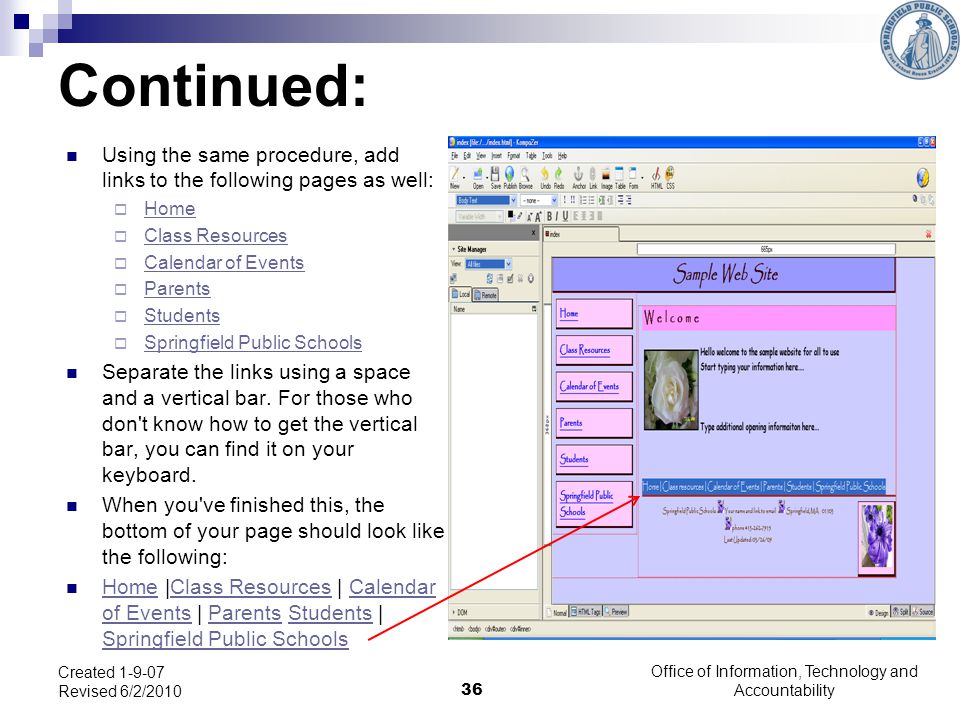Image resolution: width=960 pixels, height=720 pixels.
Task: Click the Class Resources link in slide list
Action: tap(216, 236)
